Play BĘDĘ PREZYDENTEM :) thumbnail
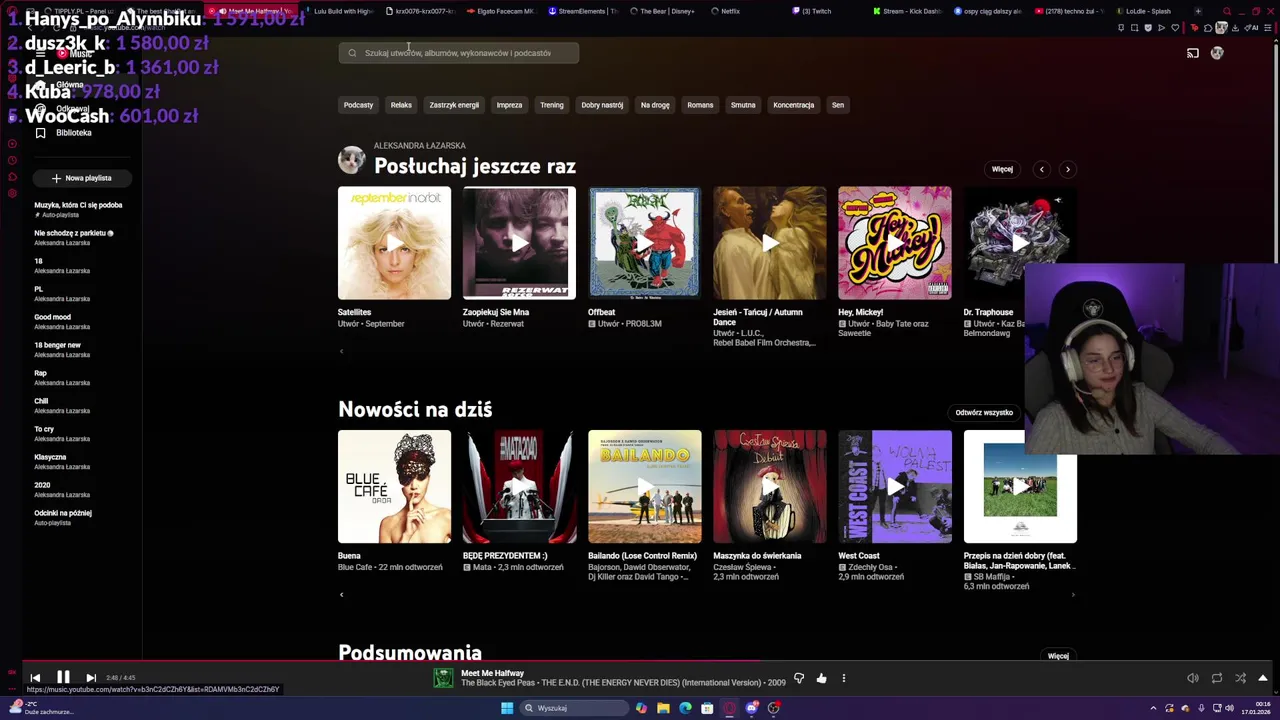The width and height of the screenshot is (1280, 720). pyautogui.click(x=519, y=487)
